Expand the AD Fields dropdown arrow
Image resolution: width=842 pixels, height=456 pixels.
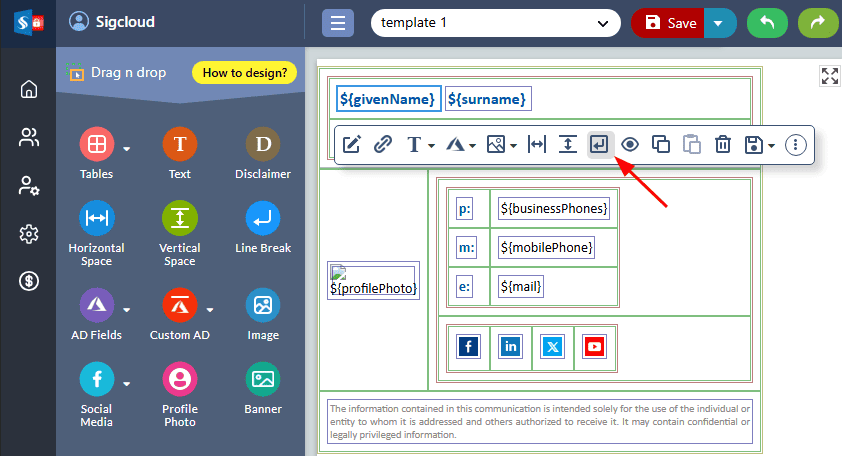tap(127, 307)
